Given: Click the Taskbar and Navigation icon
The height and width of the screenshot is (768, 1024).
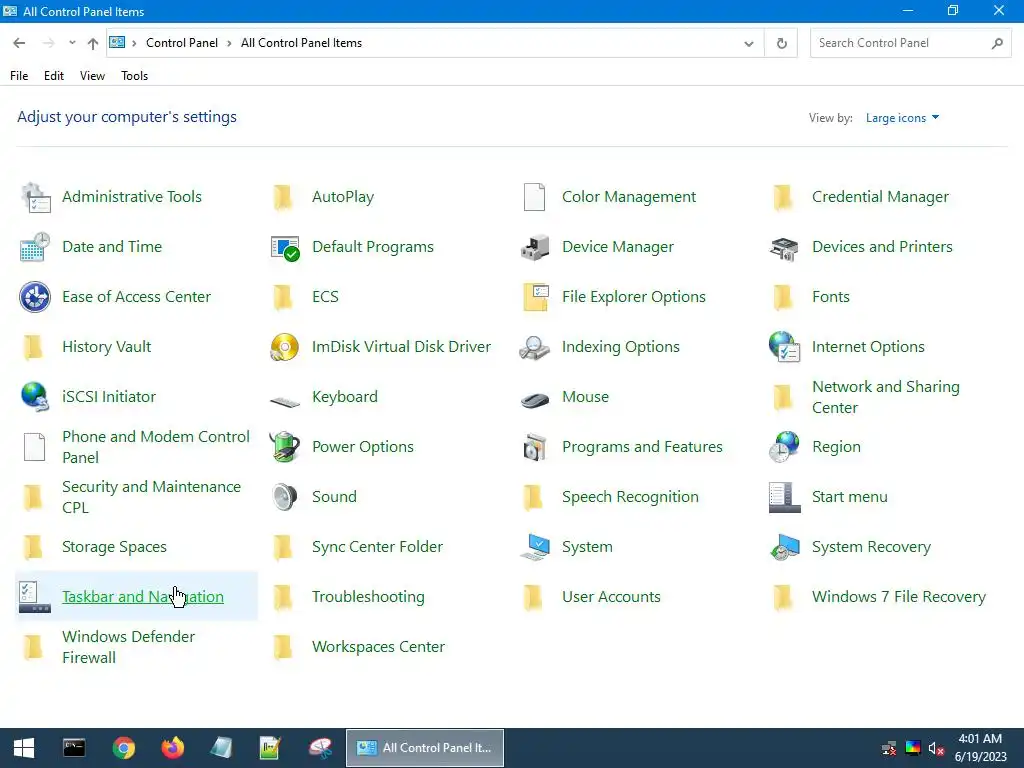Looking at the screenshot, I should (x=35, y=597).
